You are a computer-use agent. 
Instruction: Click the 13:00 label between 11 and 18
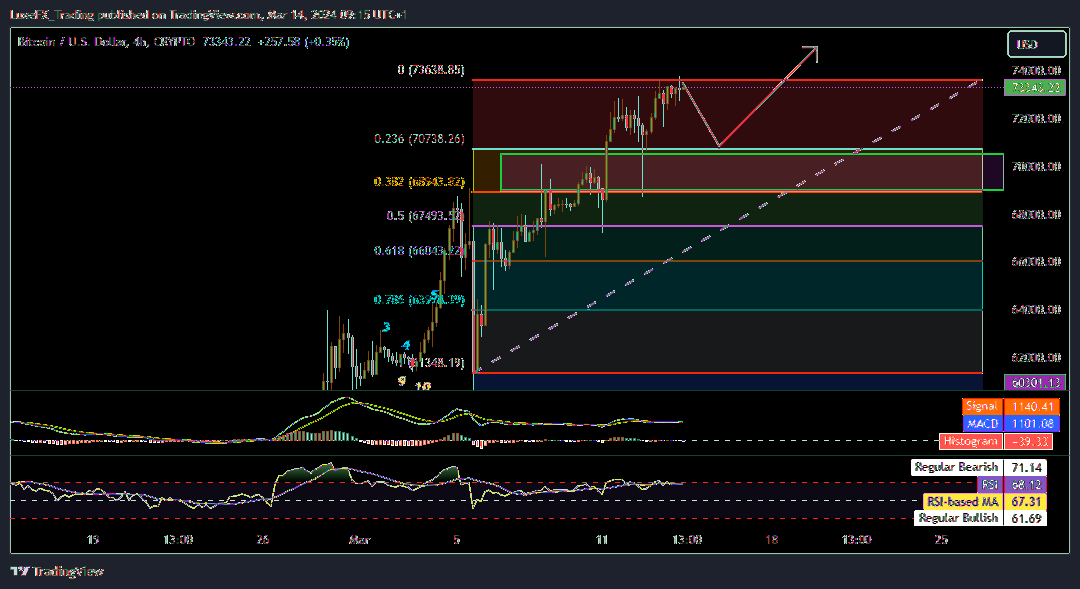click(687, 539)
